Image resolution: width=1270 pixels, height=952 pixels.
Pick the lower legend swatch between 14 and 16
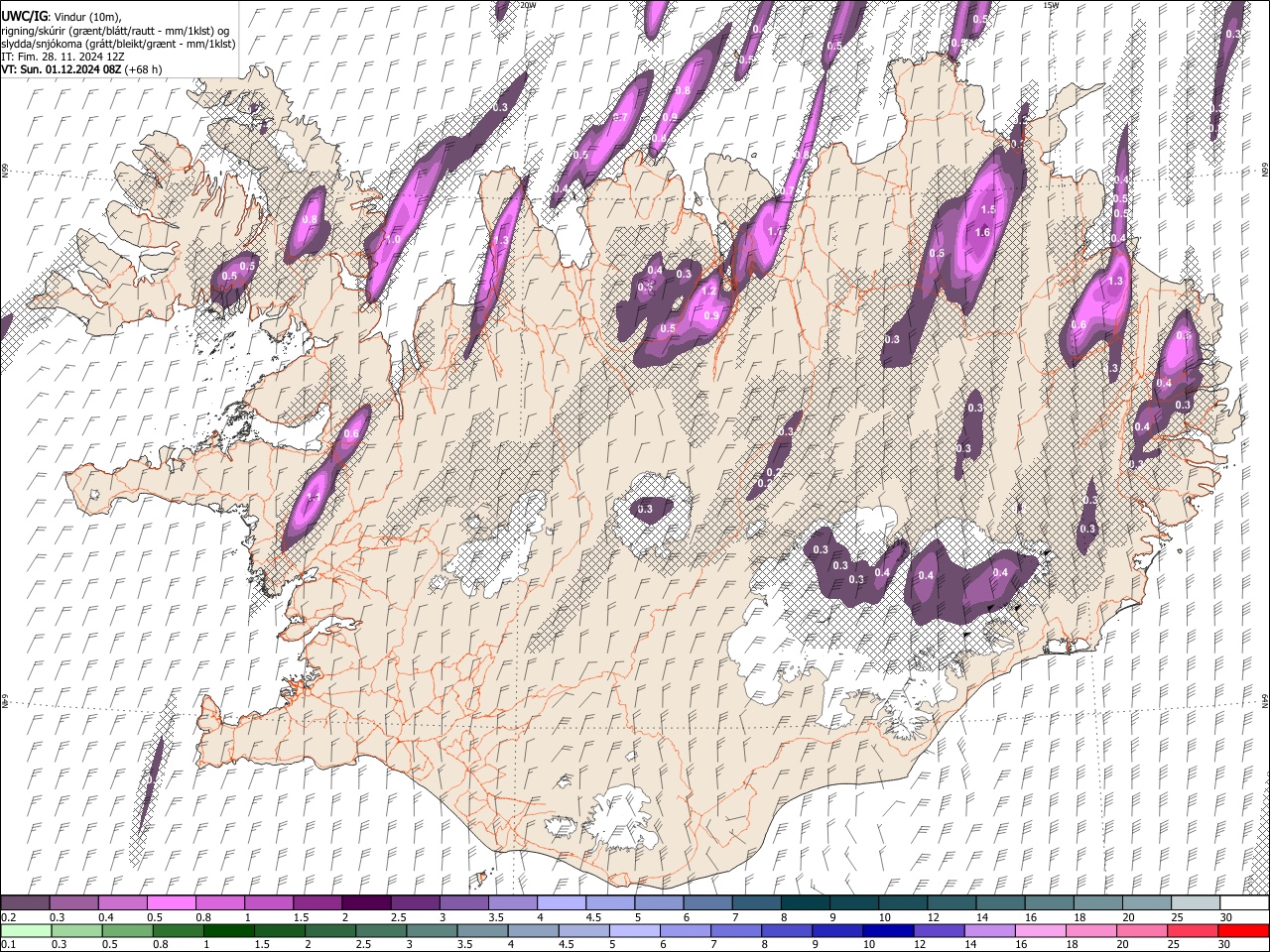(988, 930)
